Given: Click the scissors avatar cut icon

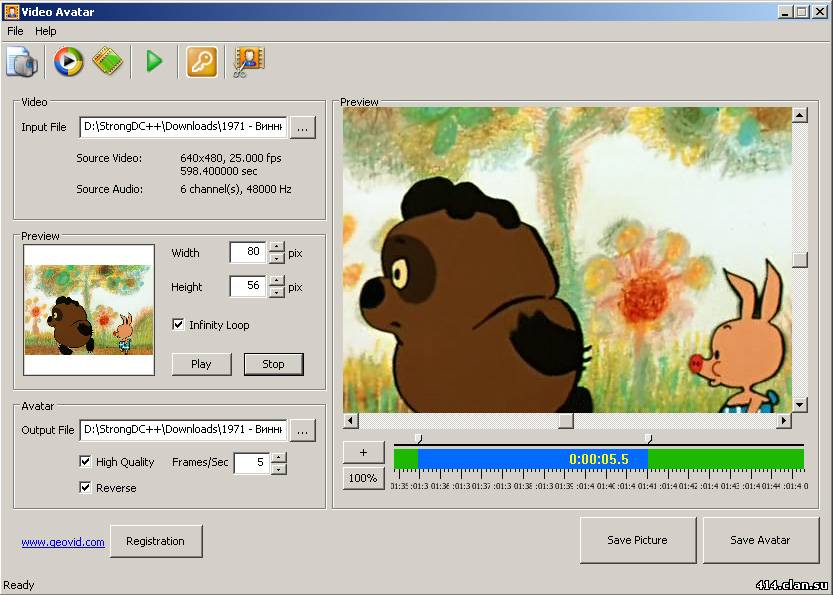Looking at the screenshot, I should 249,62.
